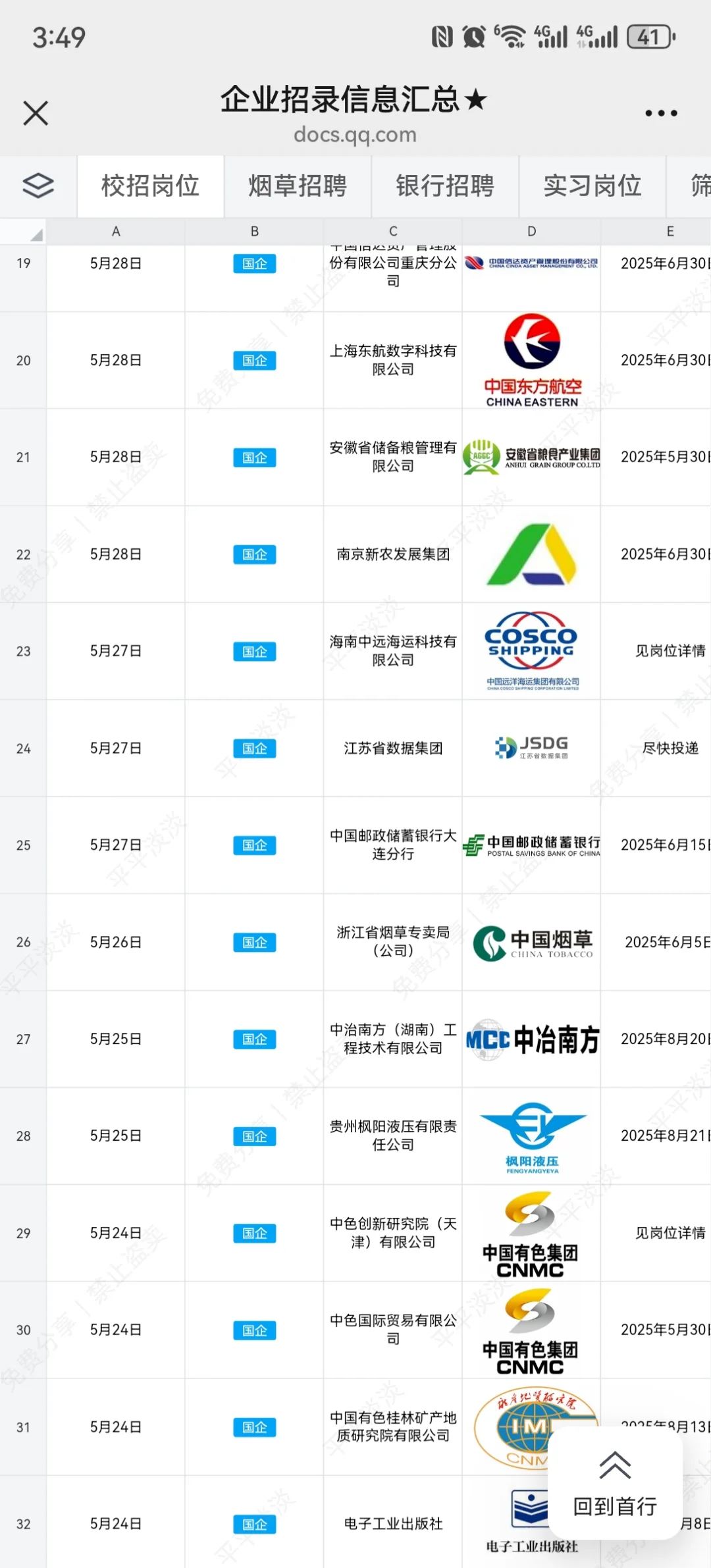Select row 25 header
The image size is (711, 1568).
pyautogui.click(x=23, y=845)
